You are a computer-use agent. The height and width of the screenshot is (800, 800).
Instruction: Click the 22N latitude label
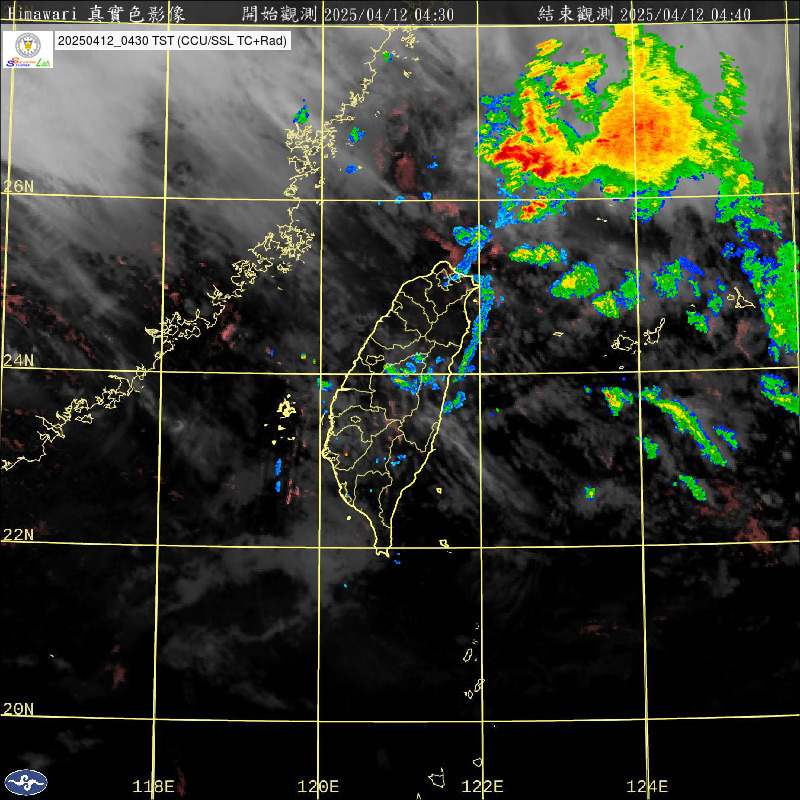[x=18, y=534]
